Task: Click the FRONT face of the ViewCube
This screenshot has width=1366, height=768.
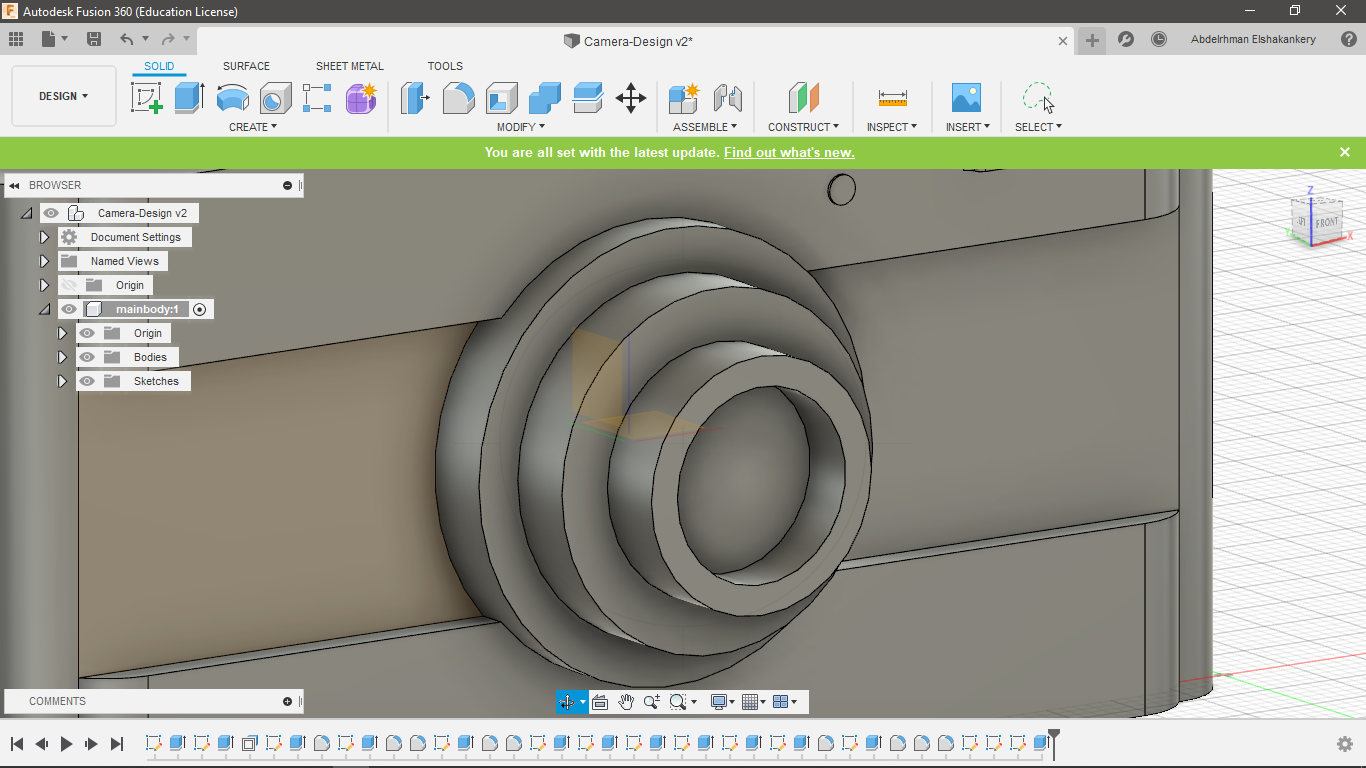Action: [1326, 222]
